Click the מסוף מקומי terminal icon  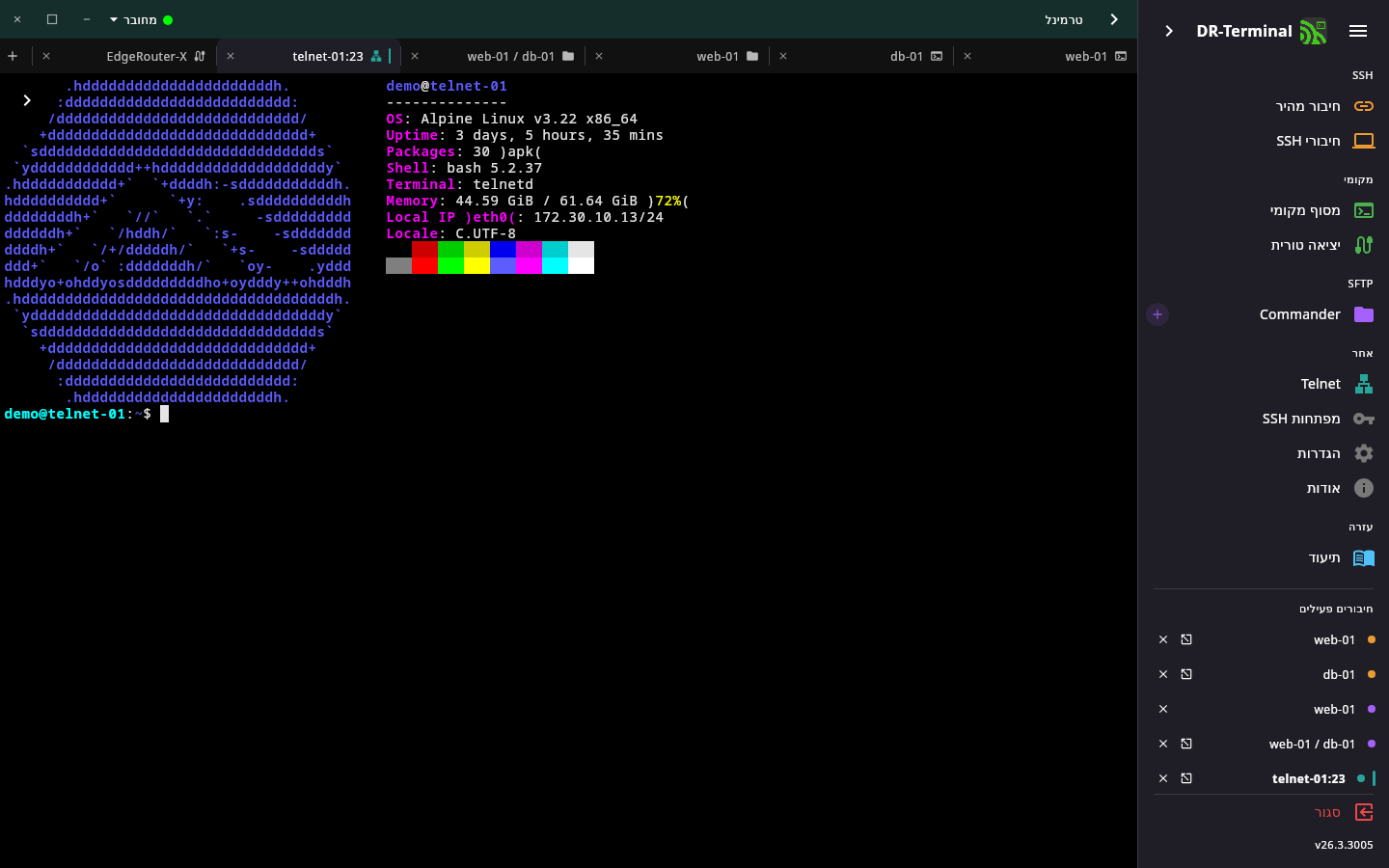(x=1364, y=210)
